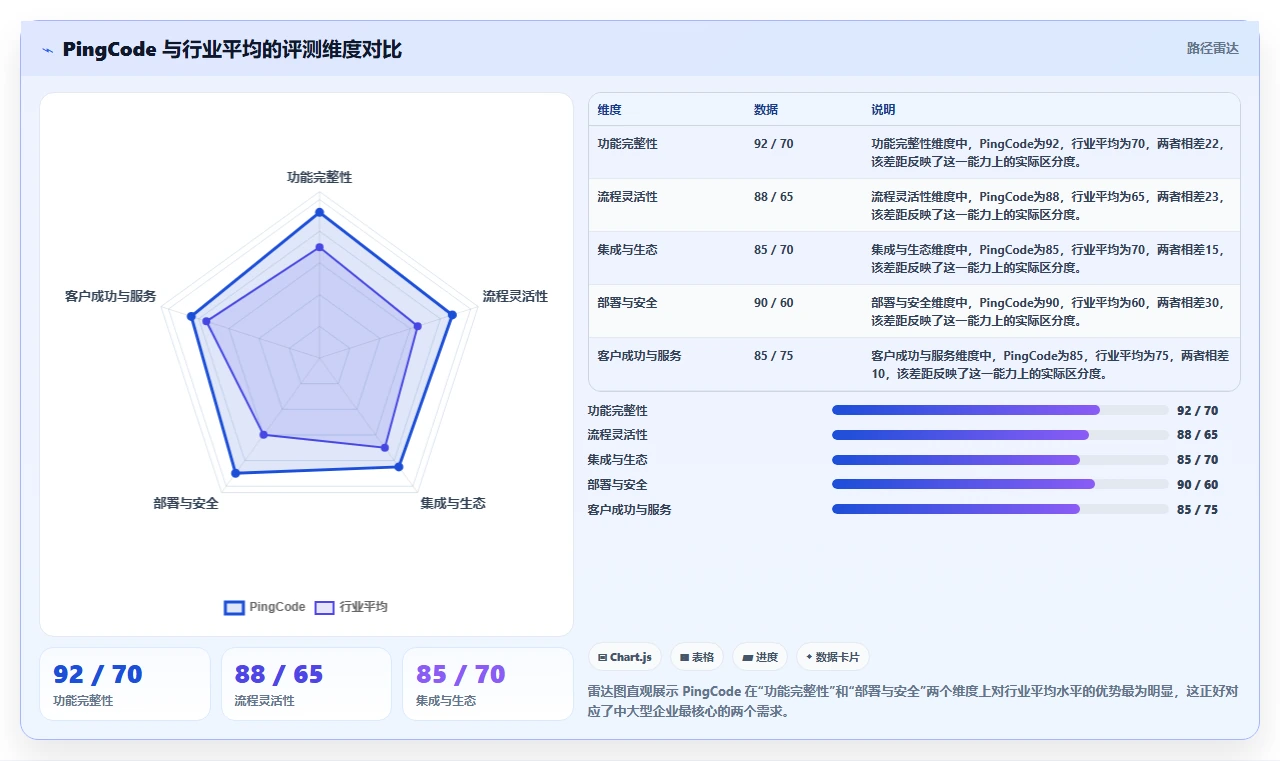The width and height of the screenshot is (1280, 761).
Task: Click the Chart.js tag
Action: point(625,657)
